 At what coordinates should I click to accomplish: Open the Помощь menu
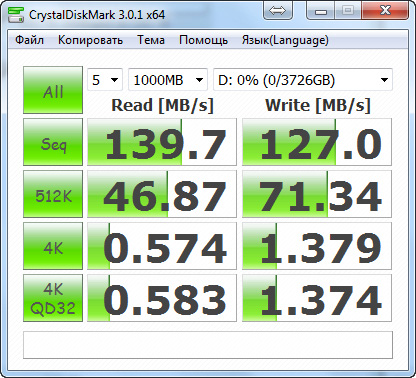click(203, 40)
